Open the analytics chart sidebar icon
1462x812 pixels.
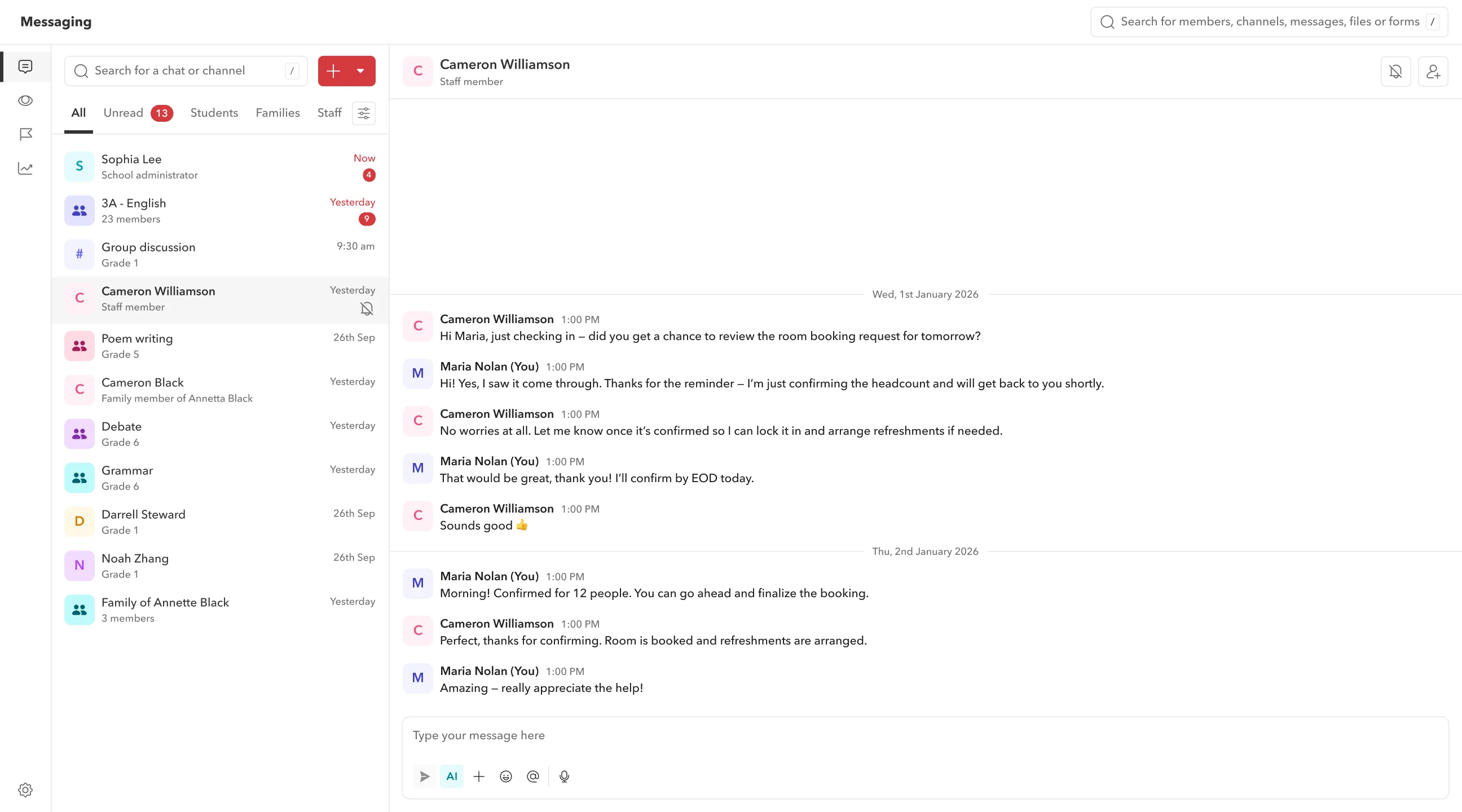25,168
